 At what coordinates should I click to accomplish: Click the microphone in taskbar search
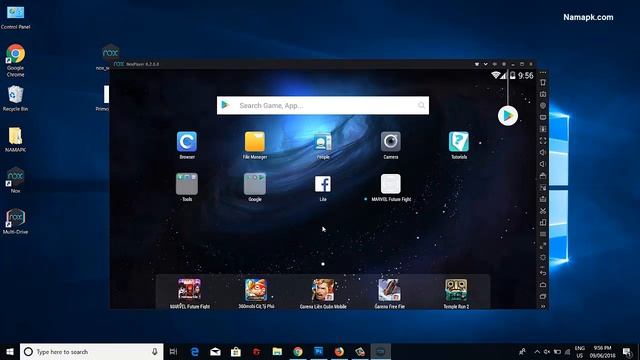(155, 351)
